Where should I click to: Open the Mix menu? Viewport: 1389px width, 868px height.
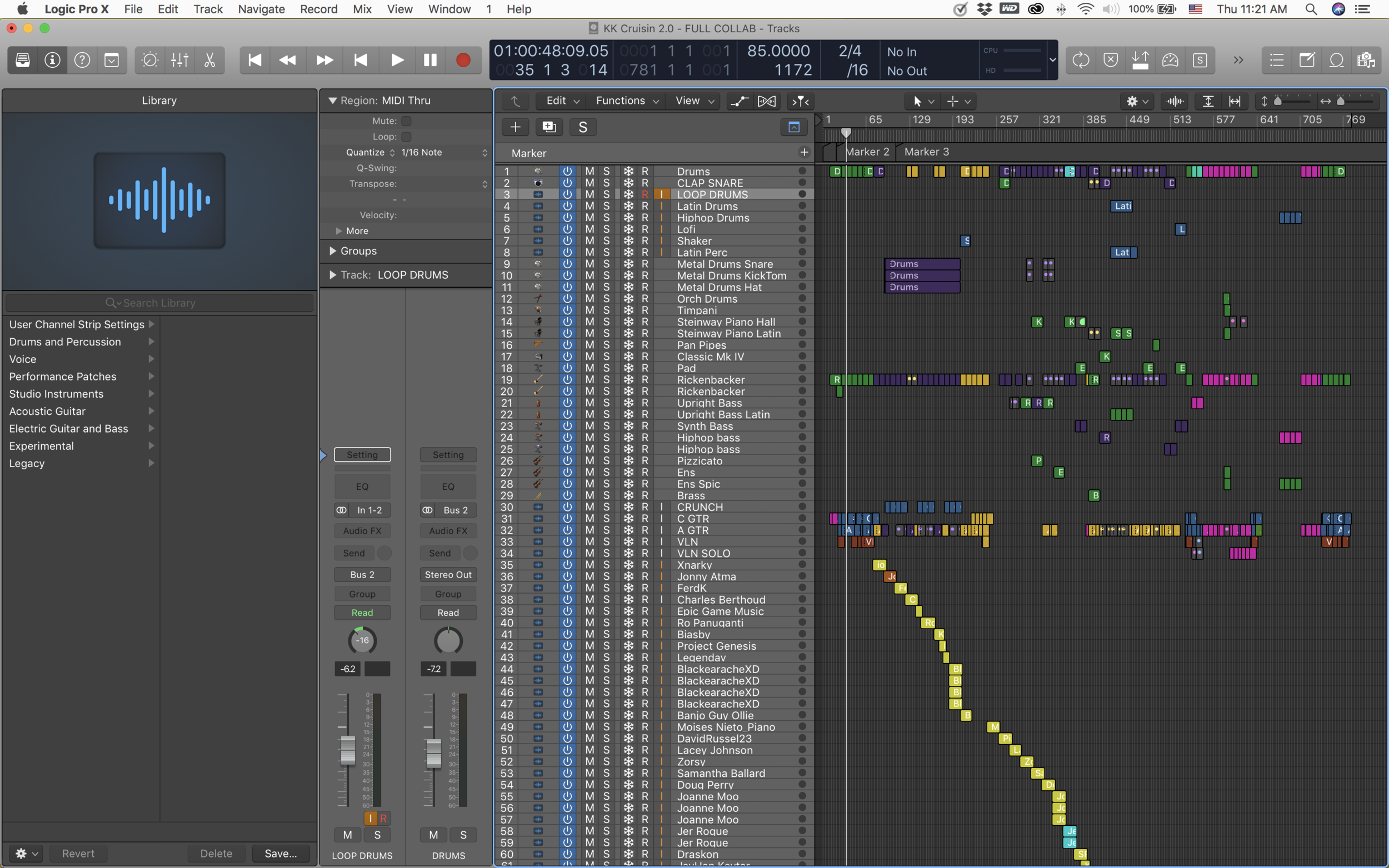(362, 9)
